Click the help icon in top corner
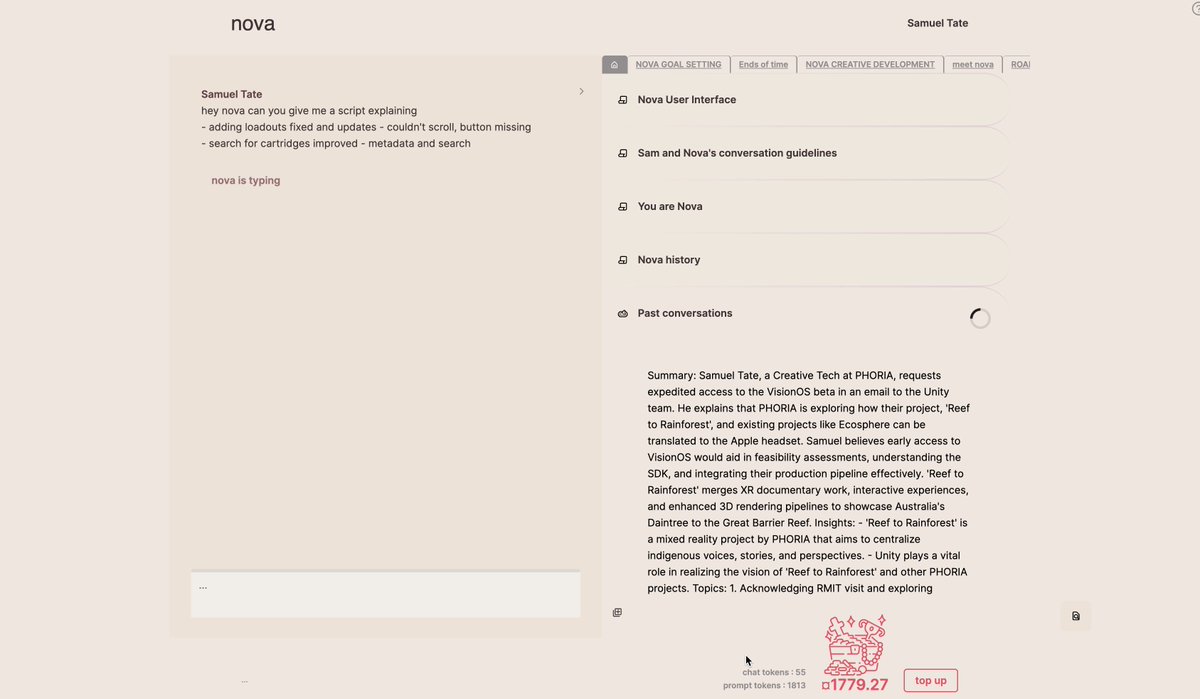Image resolution: width=1200 pixels, height=699 pixels. [x=1196, y=8]
